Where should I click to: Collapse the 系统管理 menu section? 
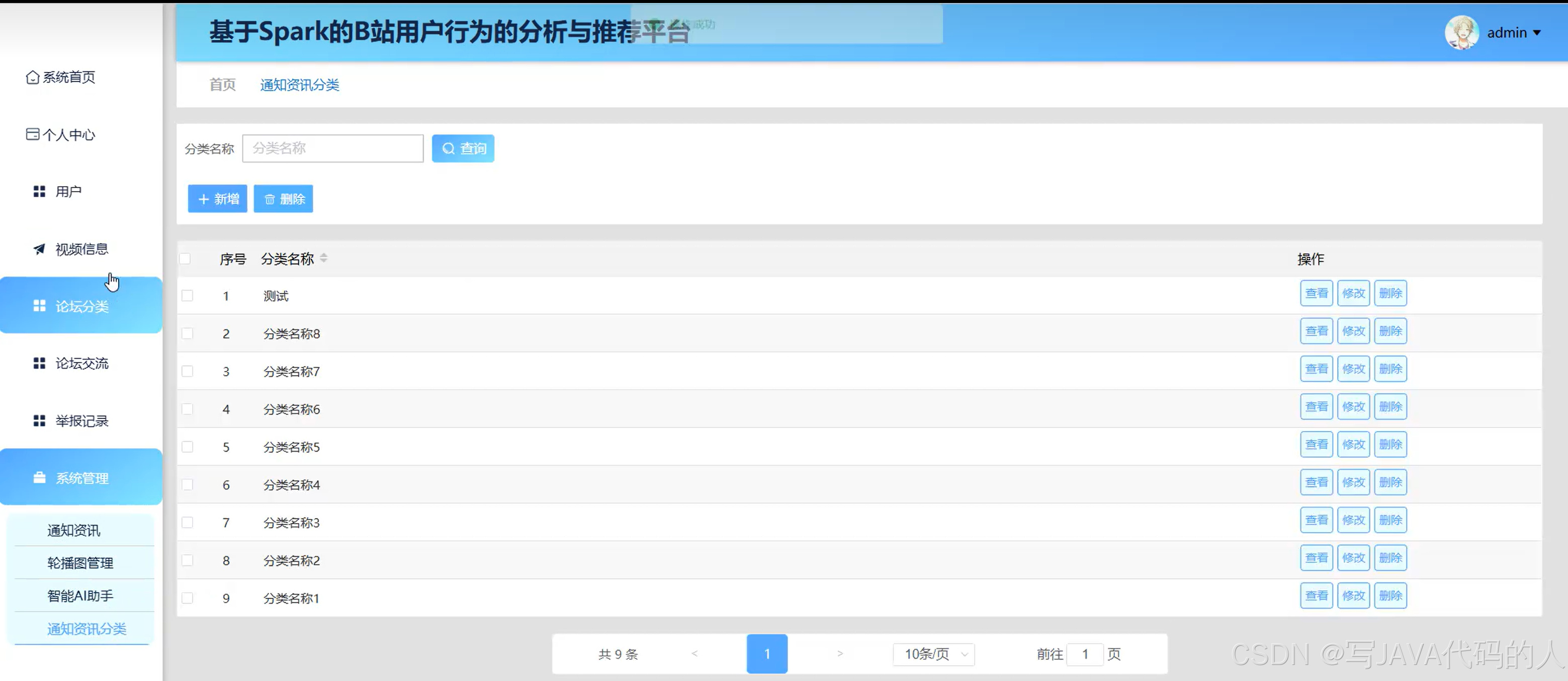81,478
